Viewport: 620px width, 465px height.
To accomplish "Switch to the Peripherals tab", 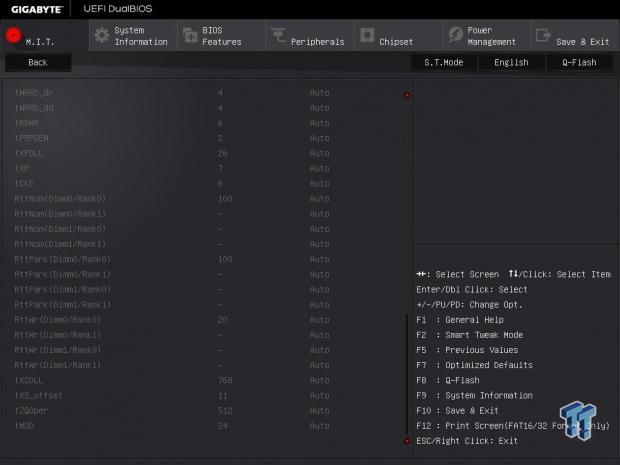I will [x=310, y=36].
